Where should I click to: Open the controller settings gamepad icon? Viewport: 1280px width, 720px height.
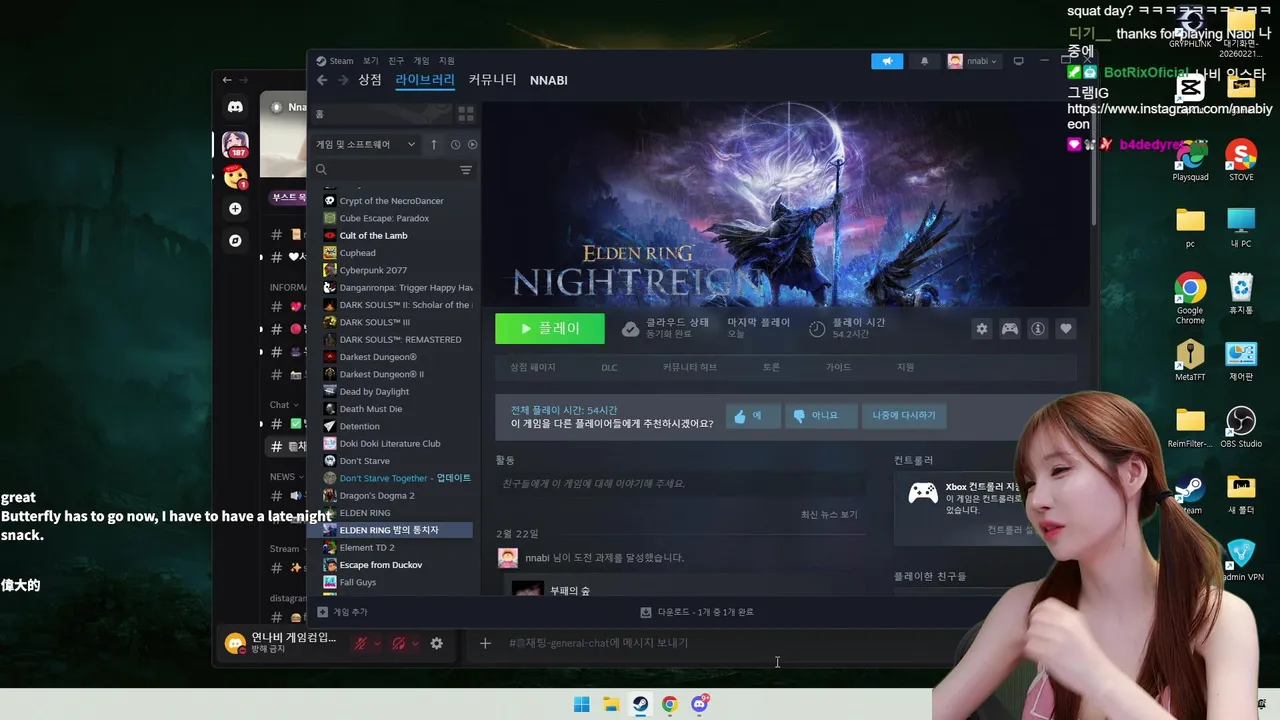pyautogui.click(x=1010, y=329)
